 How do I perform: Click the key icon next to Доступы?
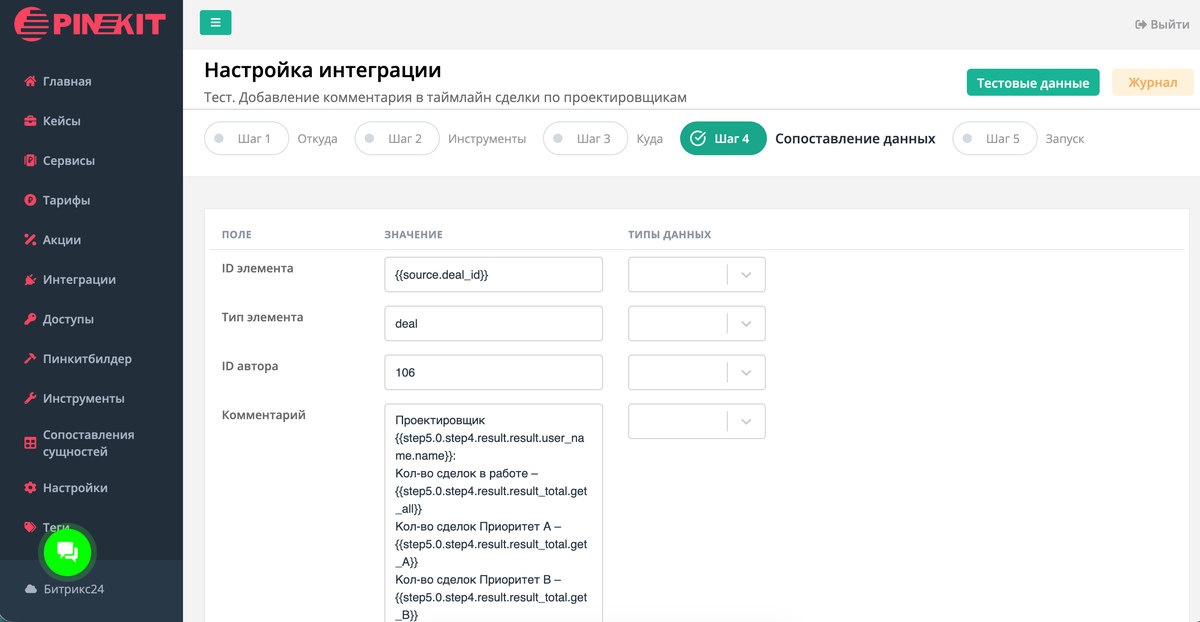coord(30,319)
